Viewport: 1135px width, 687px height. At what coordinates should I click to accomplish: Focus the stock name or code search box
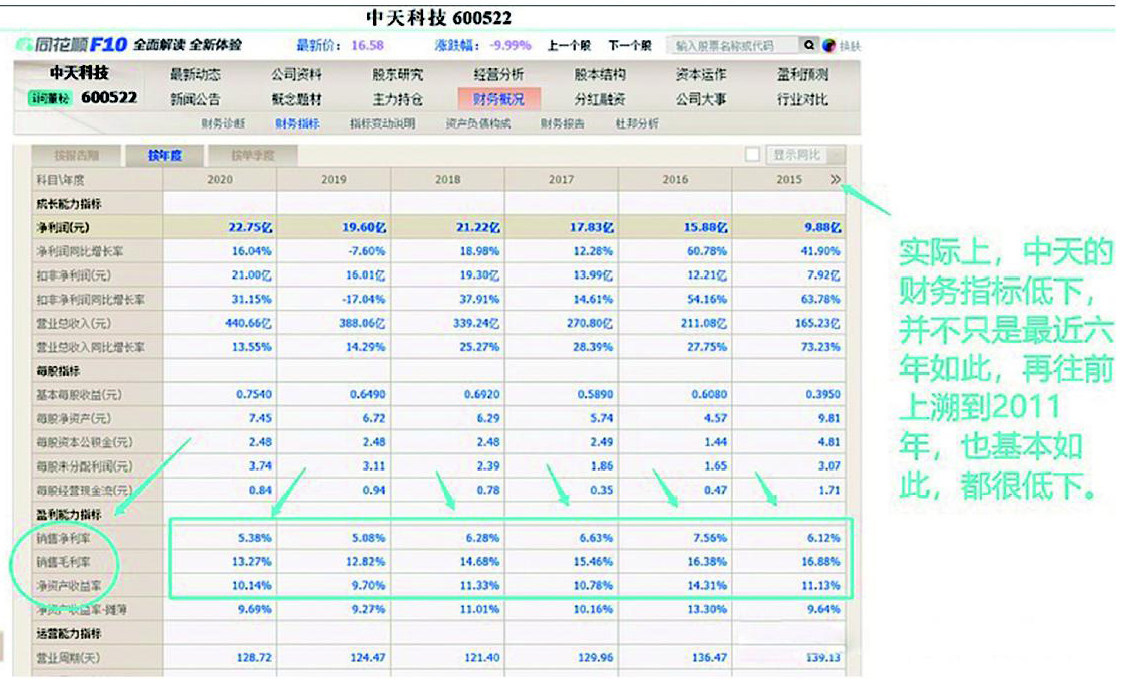[x=733, y=46]
